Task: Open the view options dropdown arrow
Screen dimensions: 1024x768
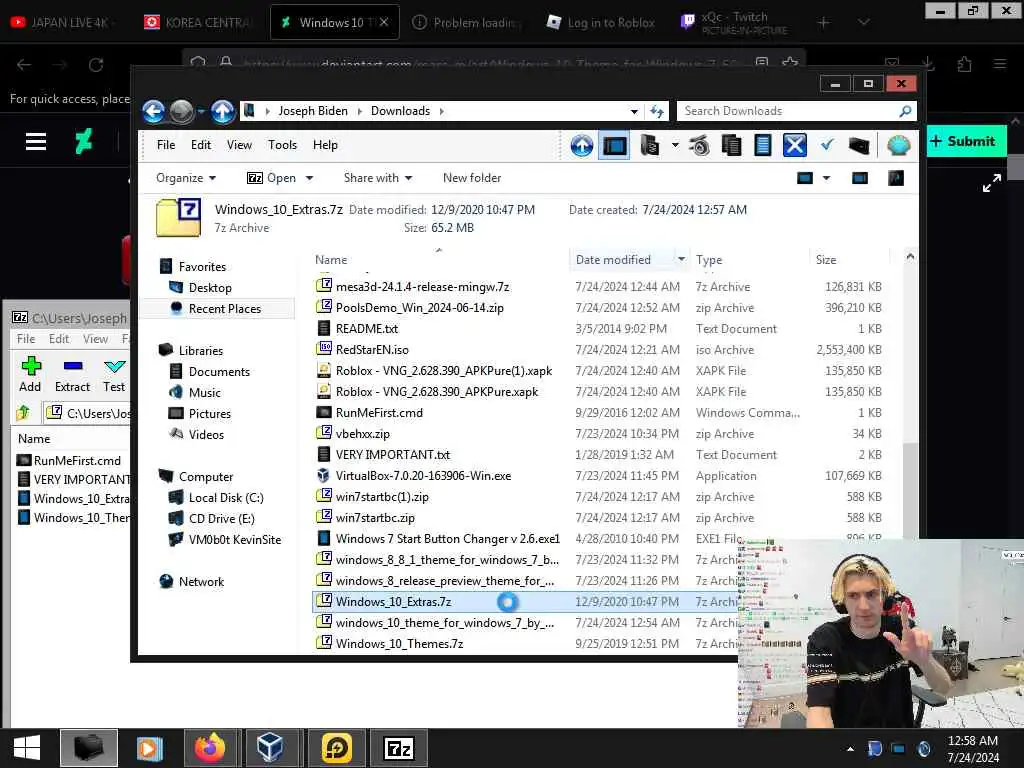Action: pos(826,178)
